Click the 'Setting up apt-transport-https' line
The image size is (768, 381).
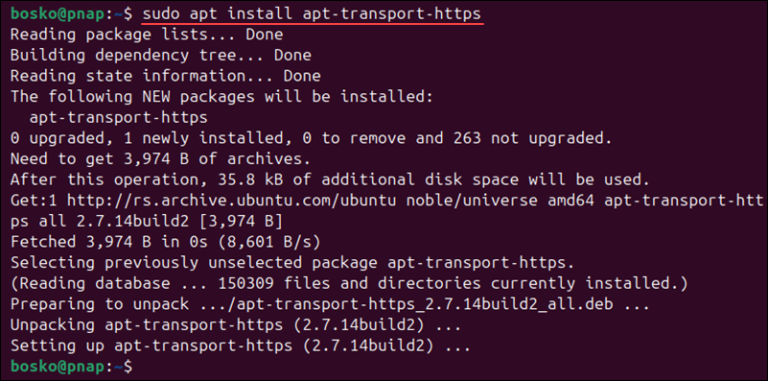(240, 346)
